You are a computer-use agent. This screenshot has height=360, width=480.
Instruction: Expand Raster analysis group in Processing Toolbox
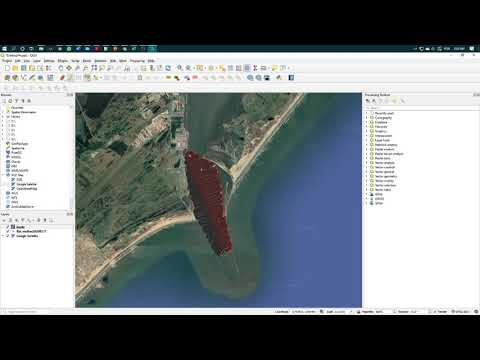tap(367, 149)
